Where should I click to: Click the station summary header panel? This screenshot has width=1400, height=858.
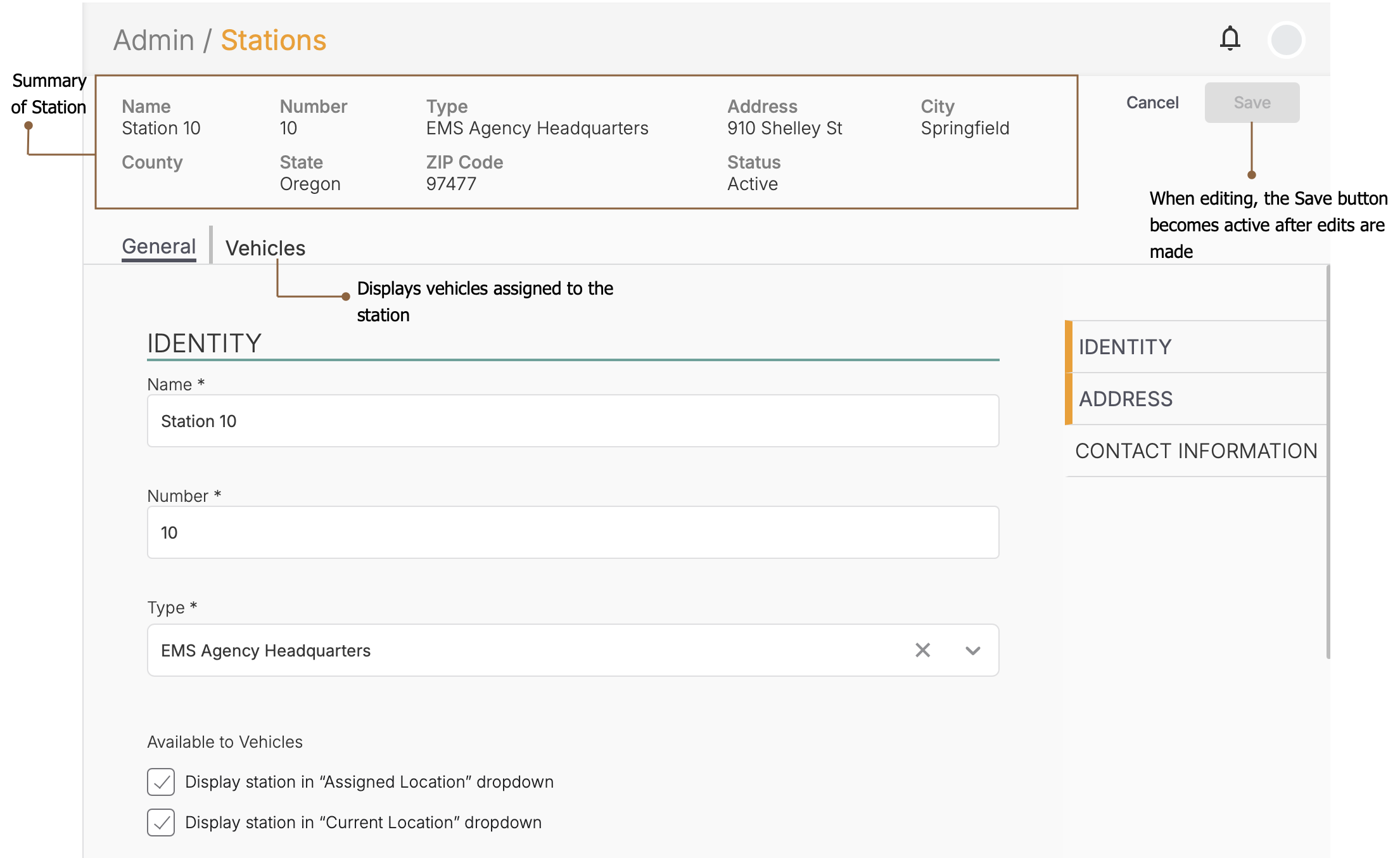pos(586,142)
